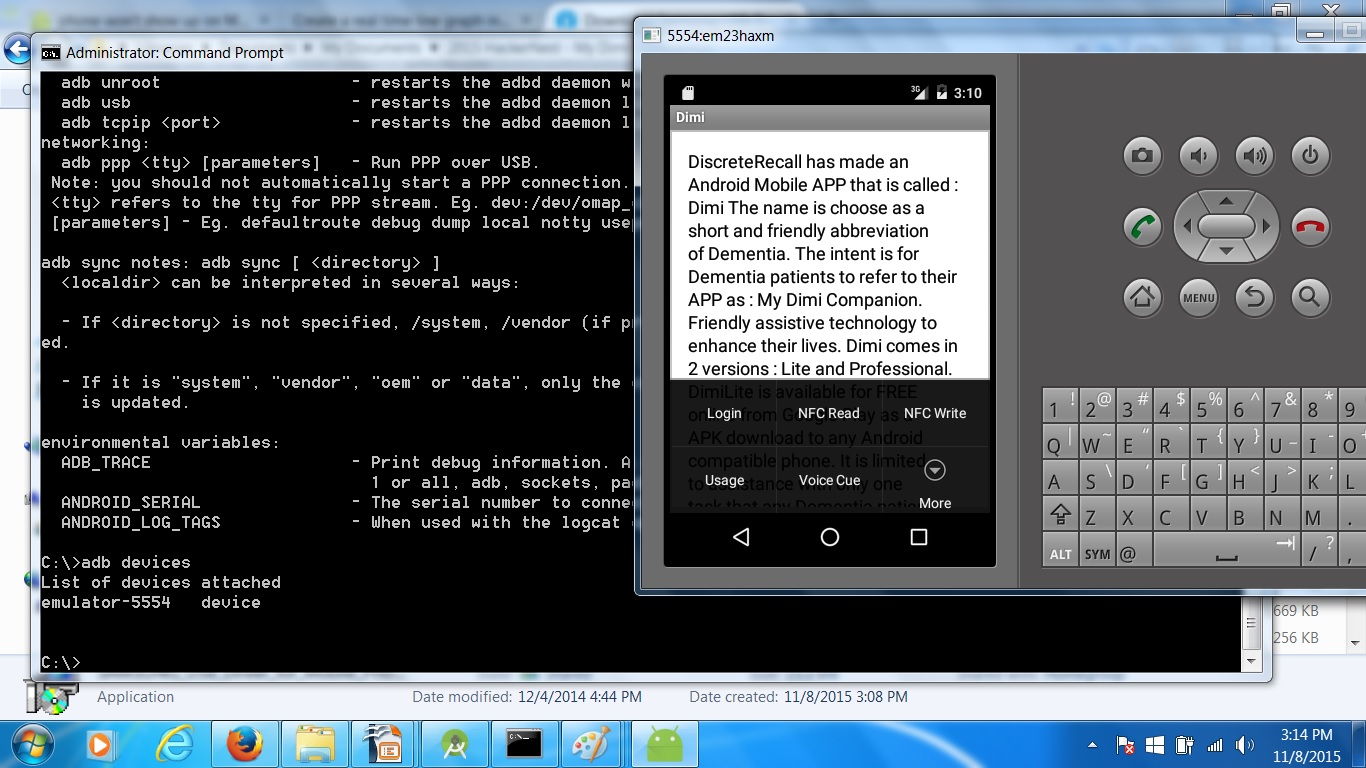The height and width of the screenshot is (768, 1366).
Task: Tap Android recent apps square
Action: pos(919,537)
